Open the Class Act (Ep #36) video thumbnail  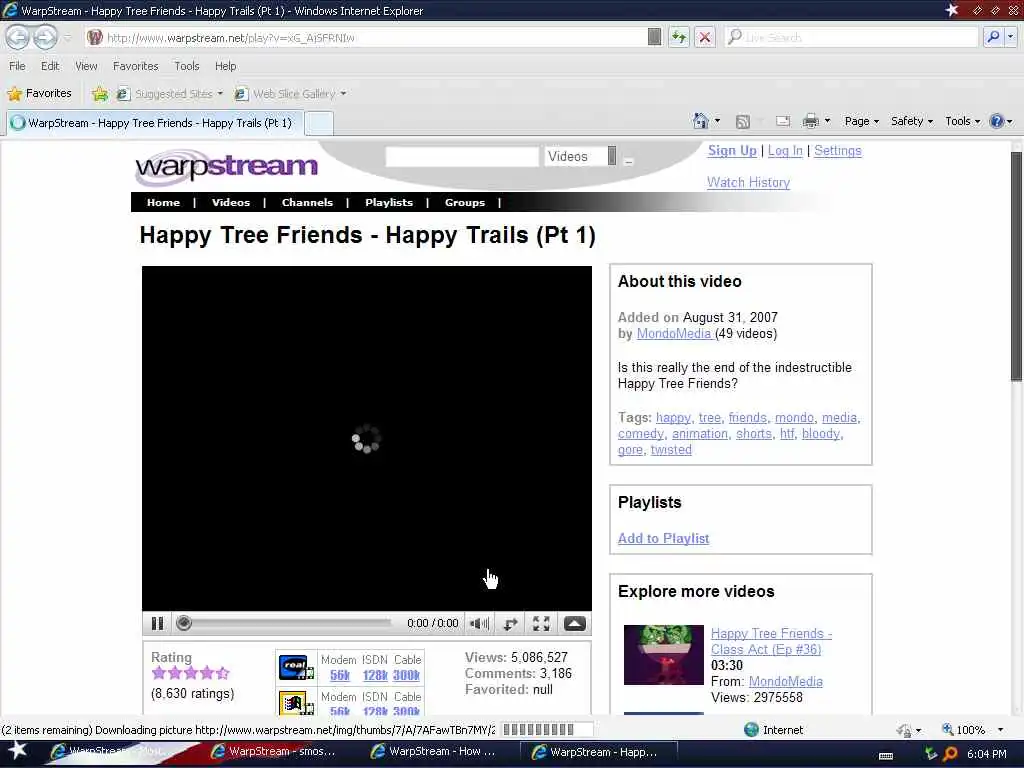664,654
